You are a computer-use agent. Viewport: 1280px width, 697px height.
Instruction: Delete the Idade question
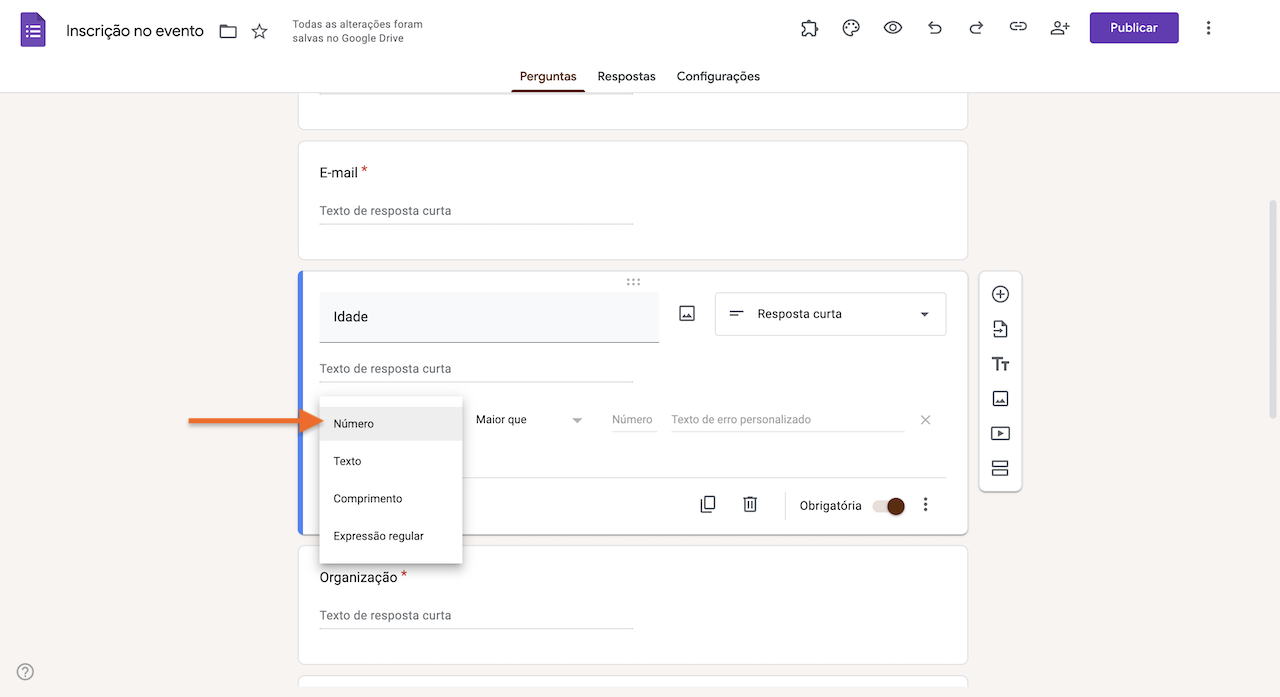750,504
